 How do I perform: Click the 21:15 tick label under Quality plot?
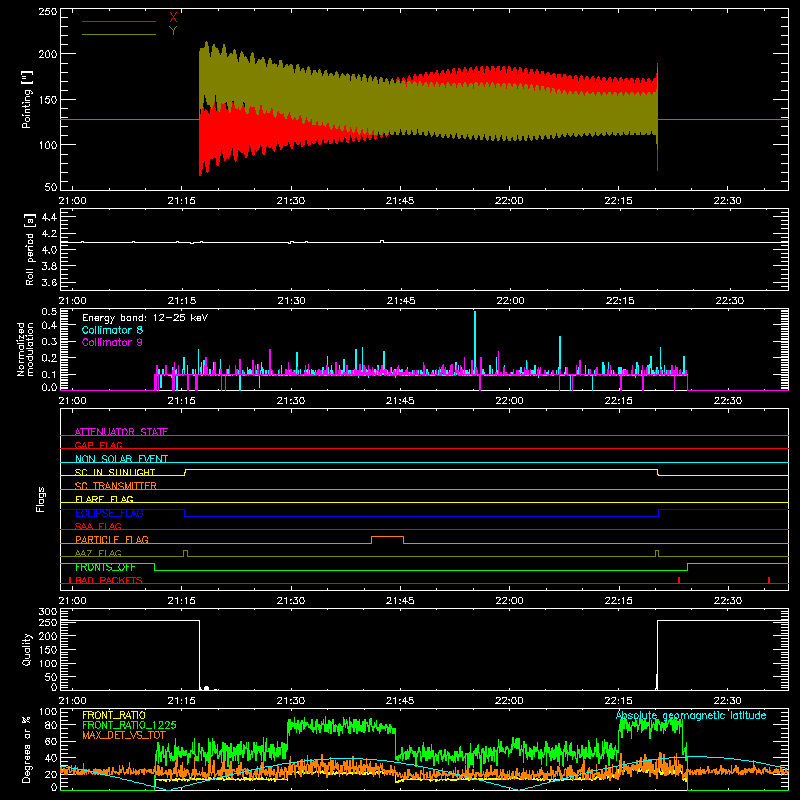tap(182, 701)
